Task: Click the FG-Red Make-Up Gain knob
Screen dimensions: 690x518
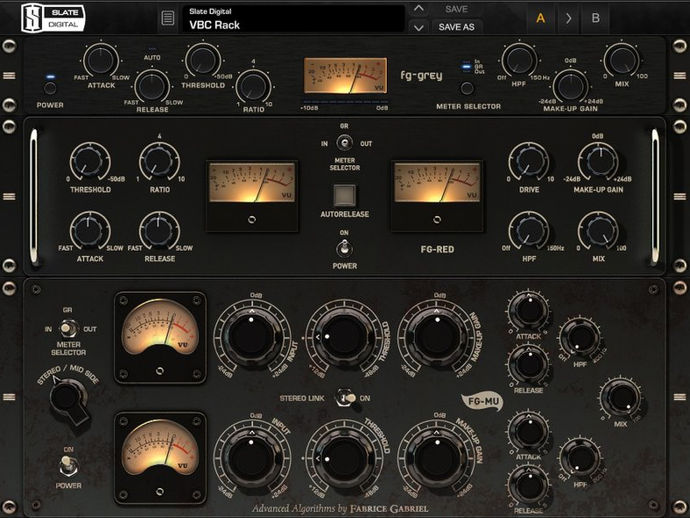Action: click(x=598, y=162)
